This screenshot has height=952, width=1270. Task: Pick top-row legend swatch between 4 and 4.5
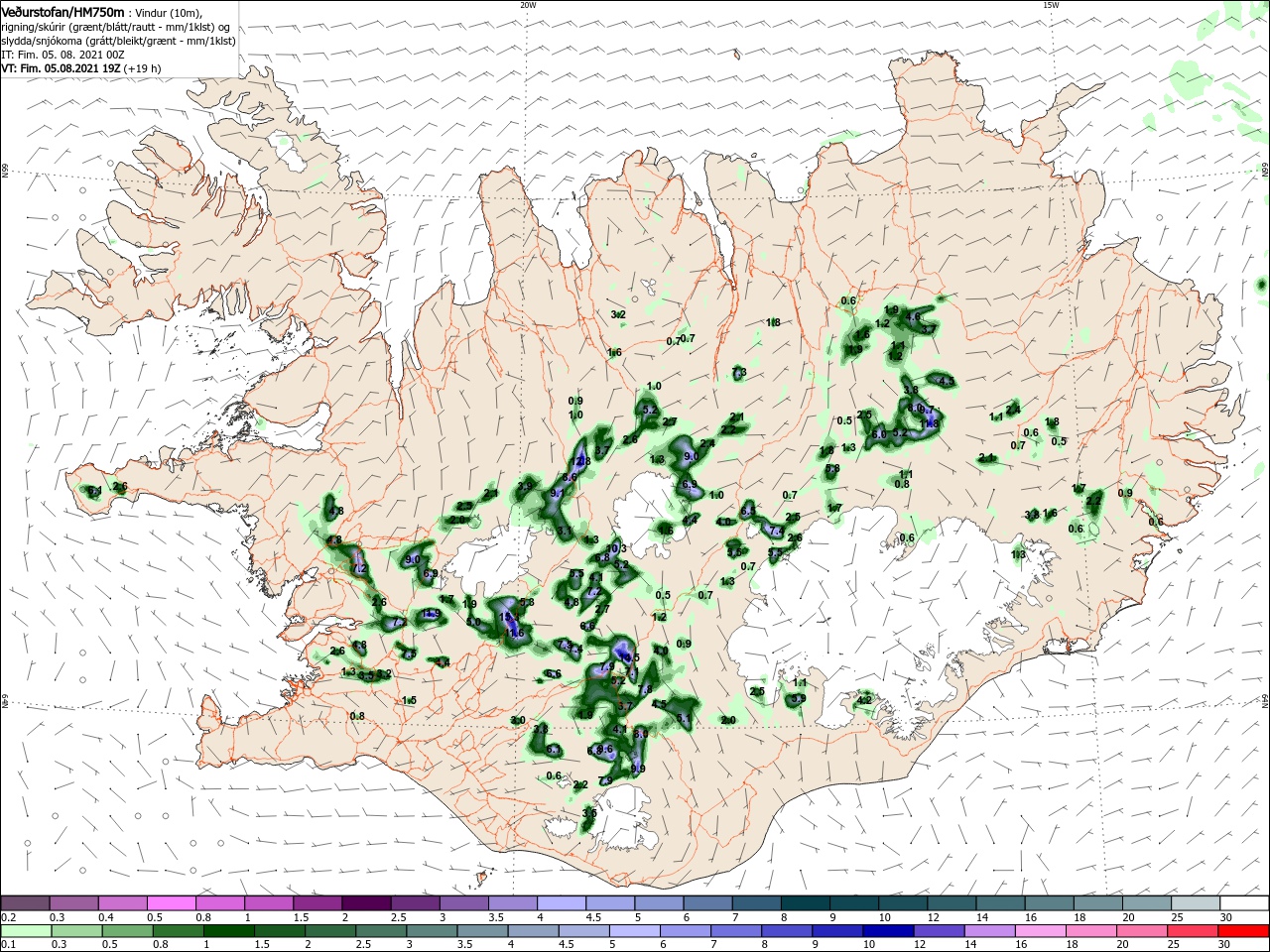(x=561, y=902)
